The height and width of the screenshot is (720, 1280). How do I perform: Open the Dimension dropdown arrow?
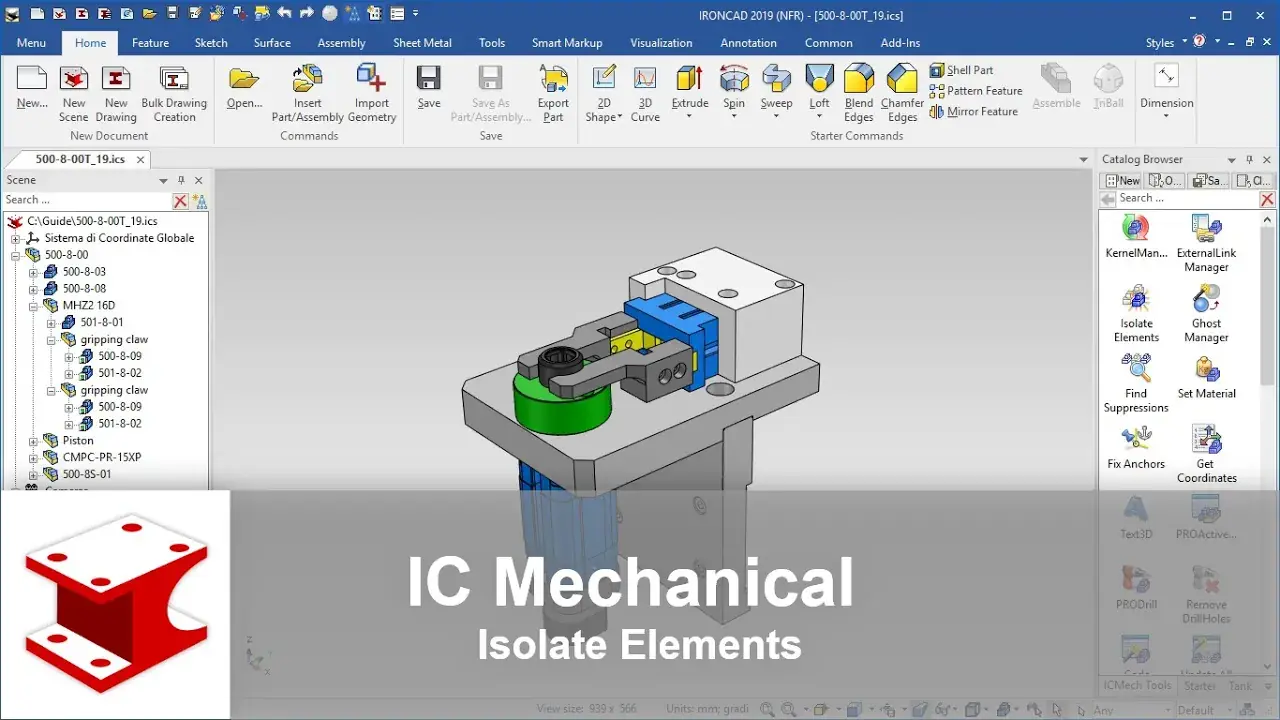(1166, 116)
